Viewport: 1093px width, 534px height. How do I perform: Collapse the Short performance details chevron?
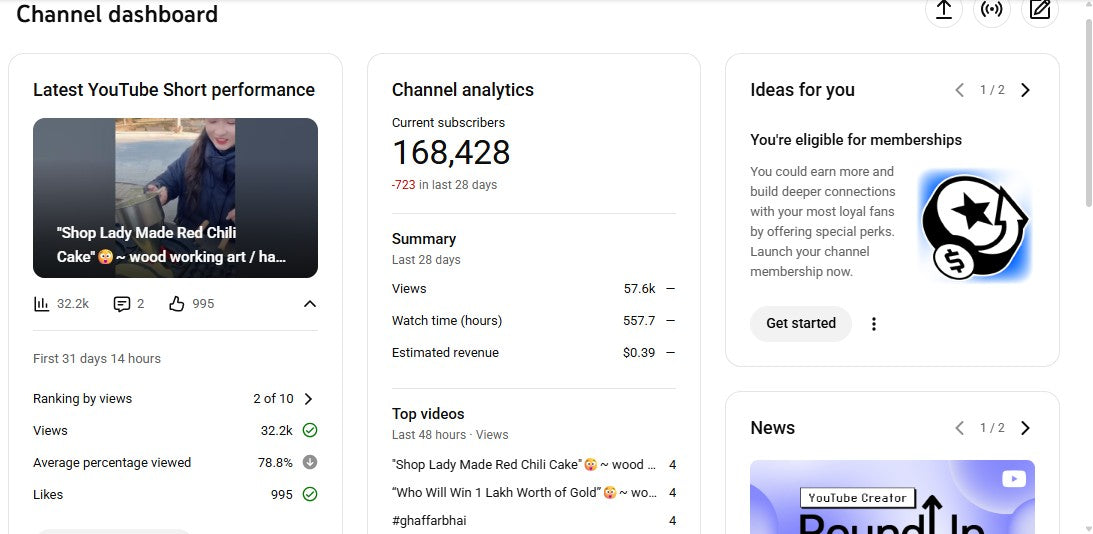point(309,304)
